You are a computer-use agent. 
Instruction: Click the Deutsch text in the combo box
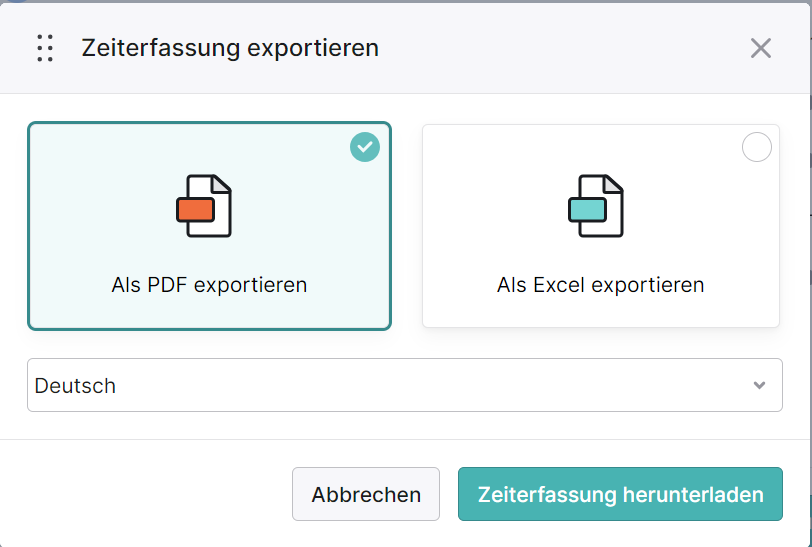click(75, 386)
